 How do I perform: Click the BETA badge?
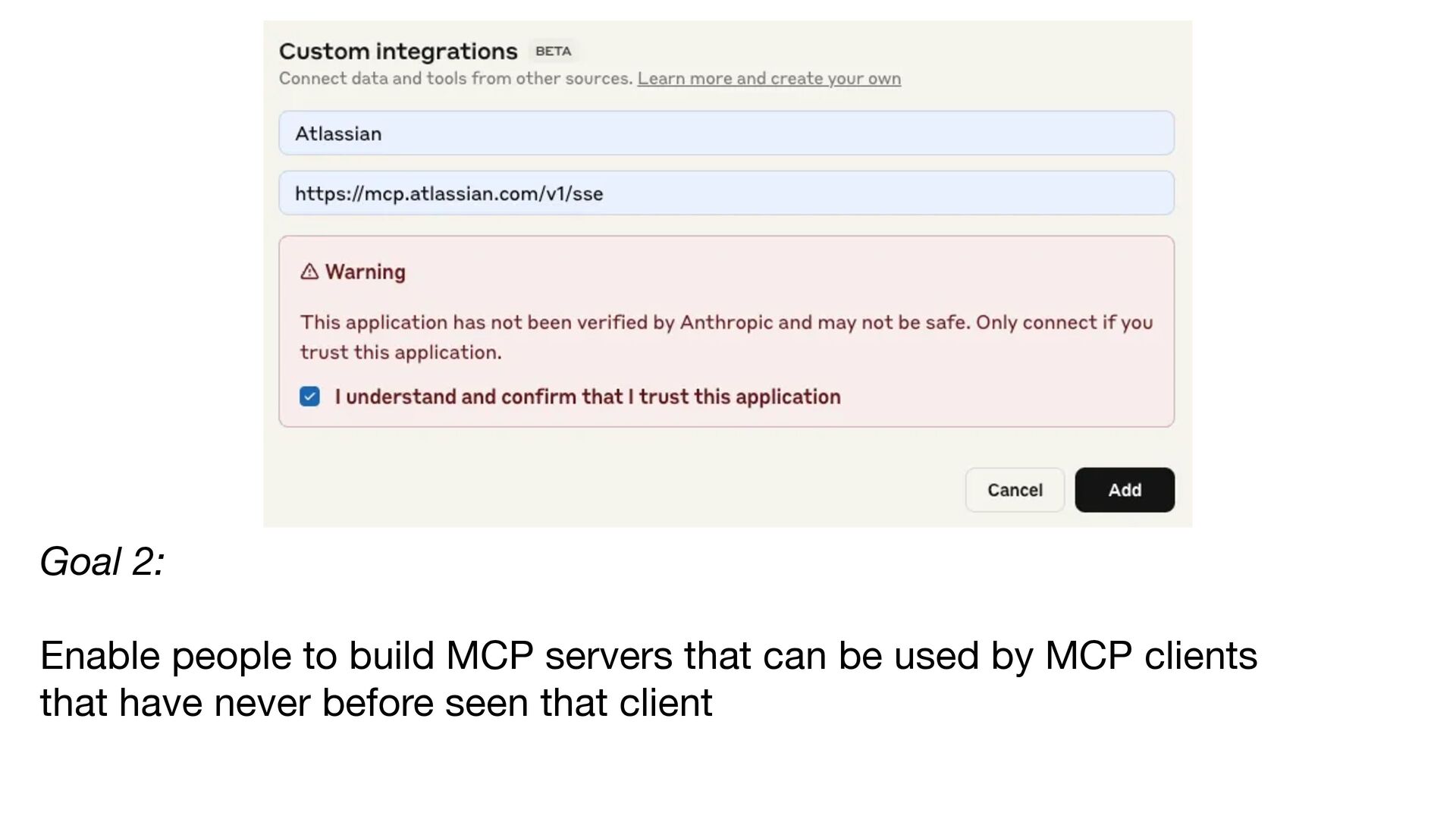point(553,52)
